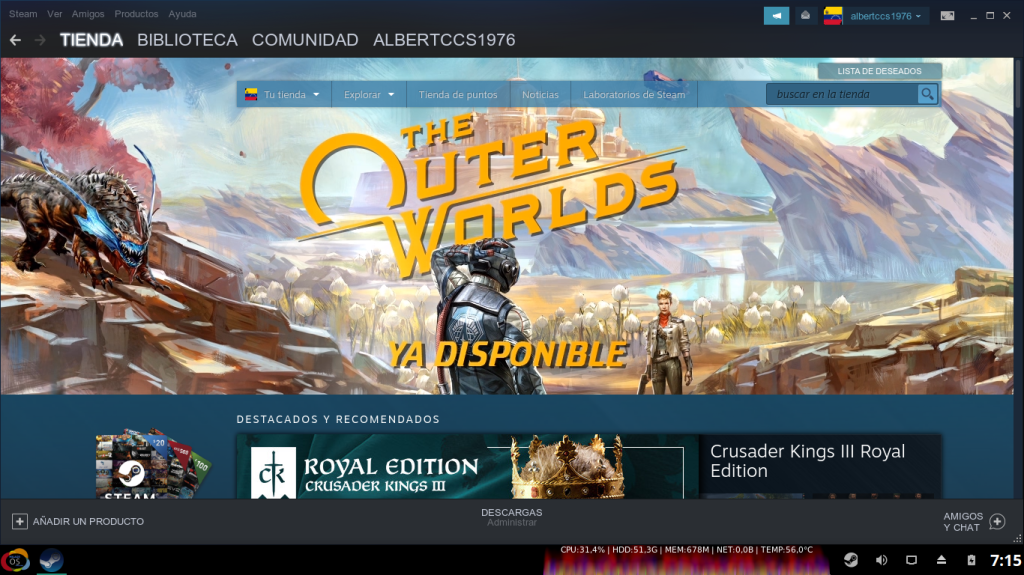
Task: Open the volume speaker tray icon
Action: 881,559
